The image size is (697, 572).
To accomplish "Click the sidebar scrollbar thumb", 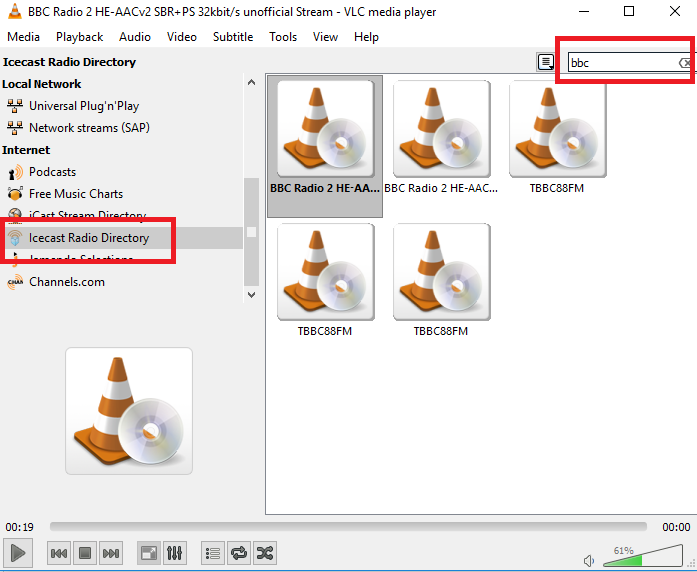I will click(x=251, y=232).
